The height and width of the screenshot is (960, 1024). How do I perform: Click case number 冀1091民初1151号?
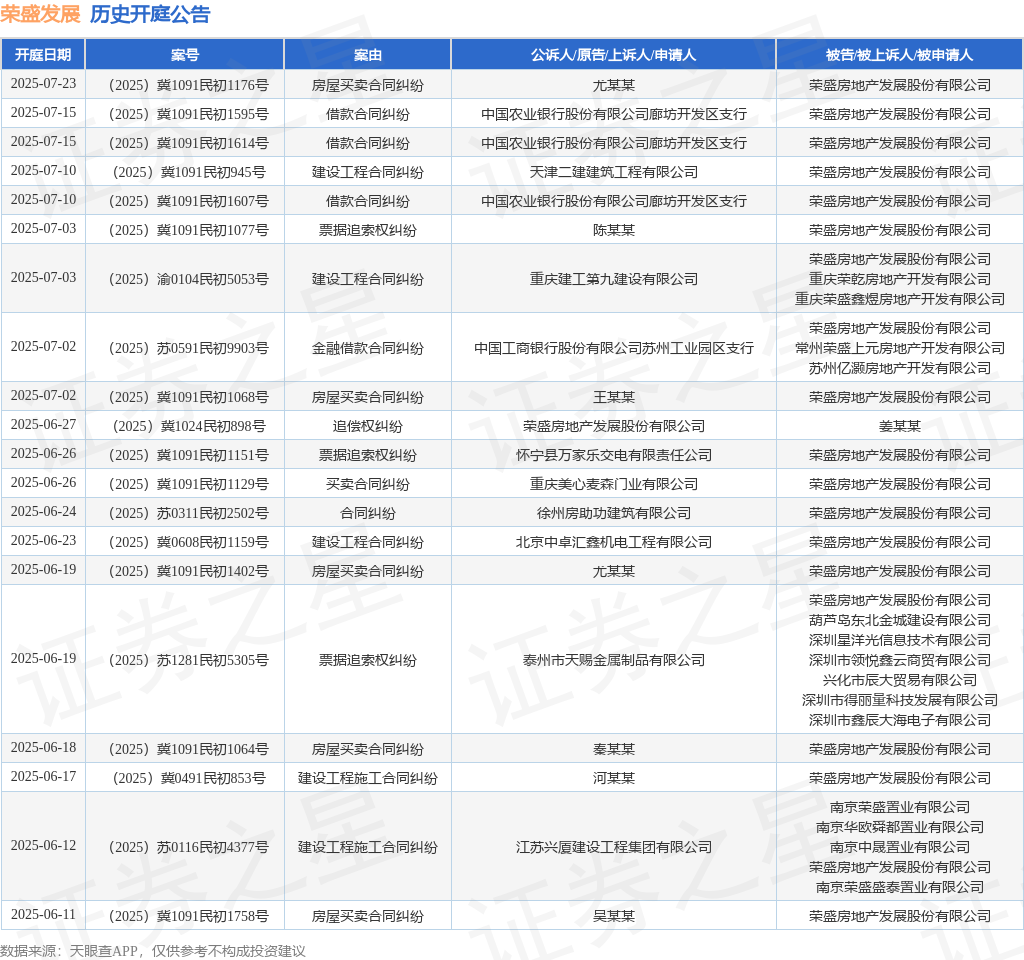[212, 455]
